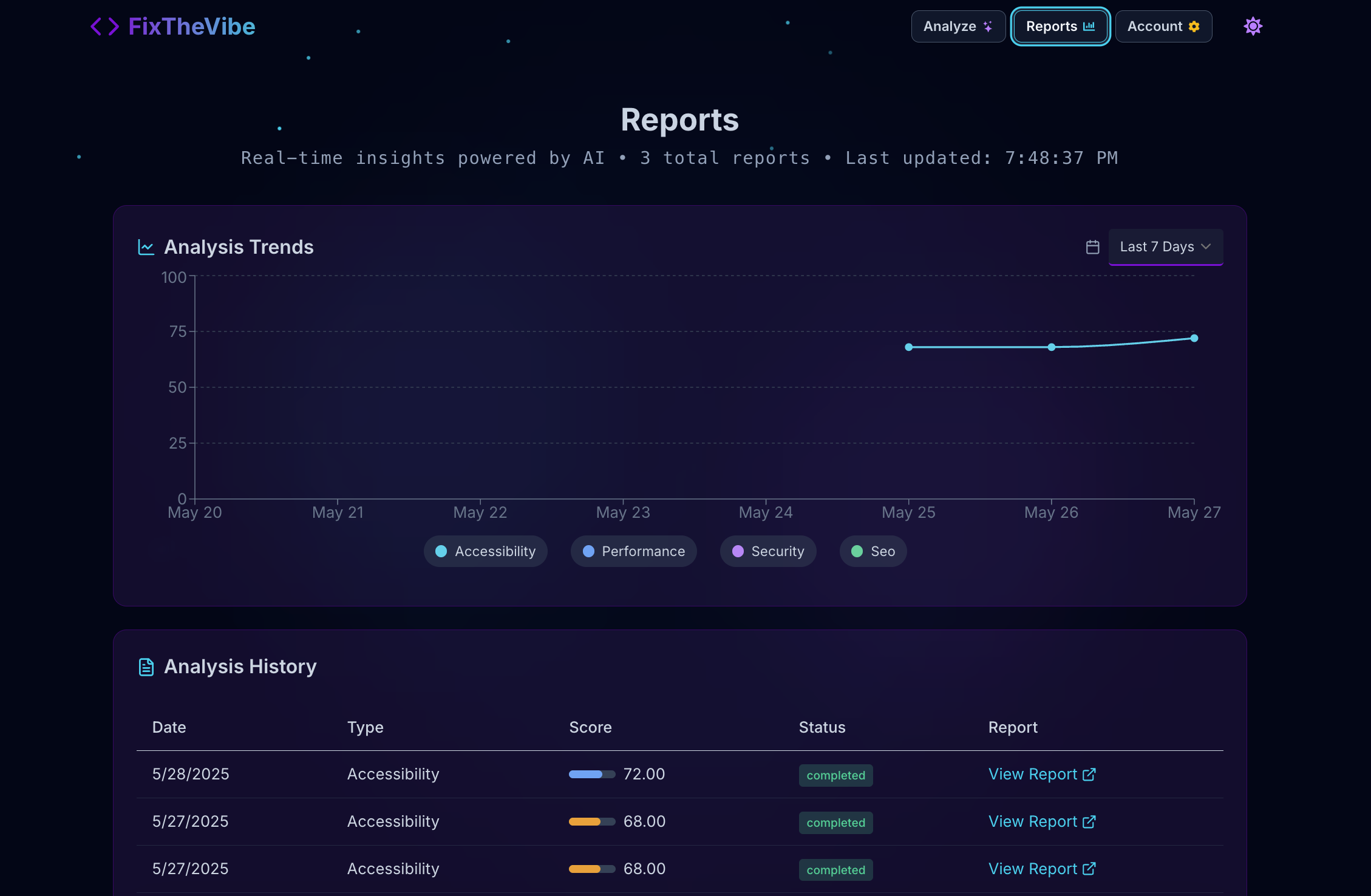
Task: Toggle the Accessibility legend series
Action: [x=486, y=551]
